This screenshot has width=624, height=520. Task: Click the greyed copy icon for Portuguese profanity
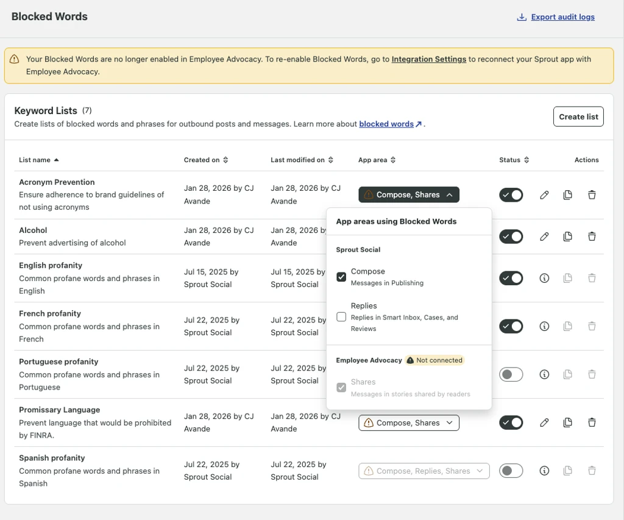[567, 374]
